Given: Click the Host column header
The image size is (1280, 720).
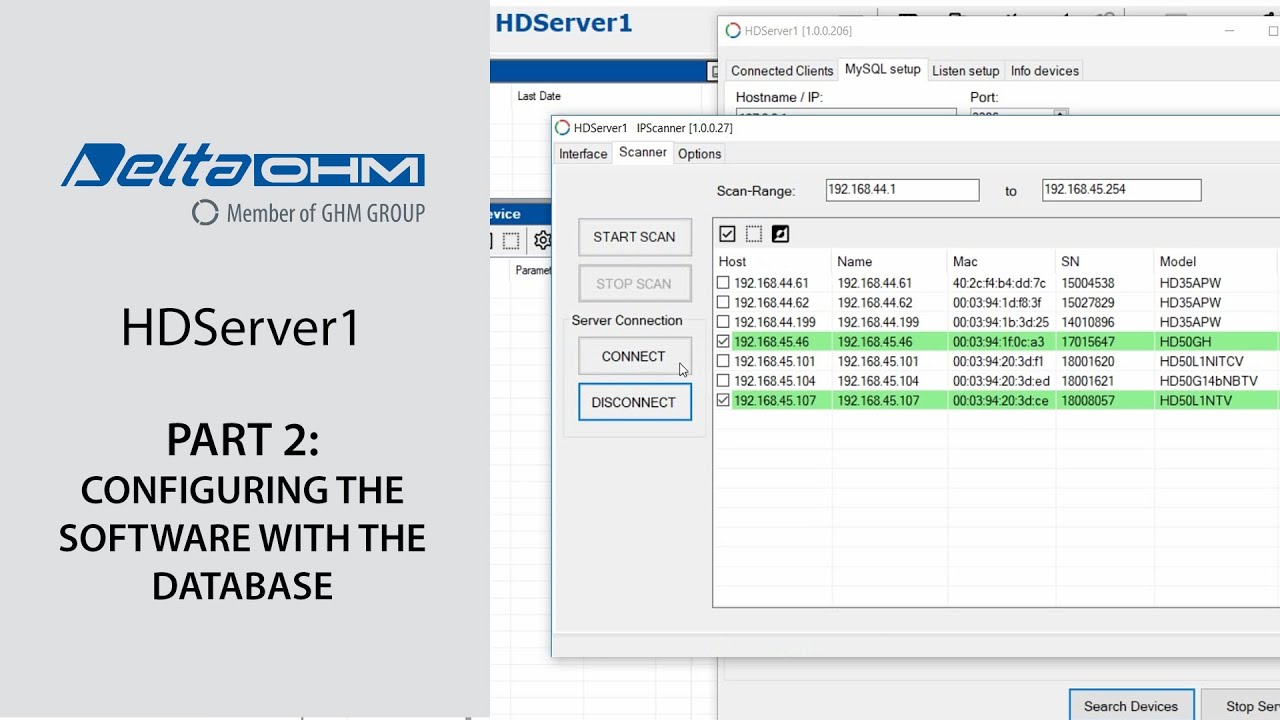Looking at the screenshot, I should coord(772,262).
